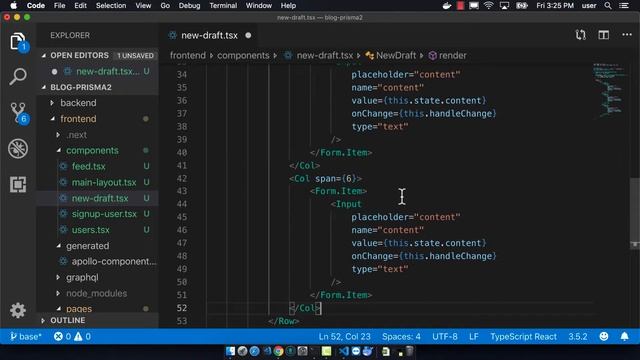Change language mode TypeScript React
This screenshot has height=360, width=640.
coord(523,337)
